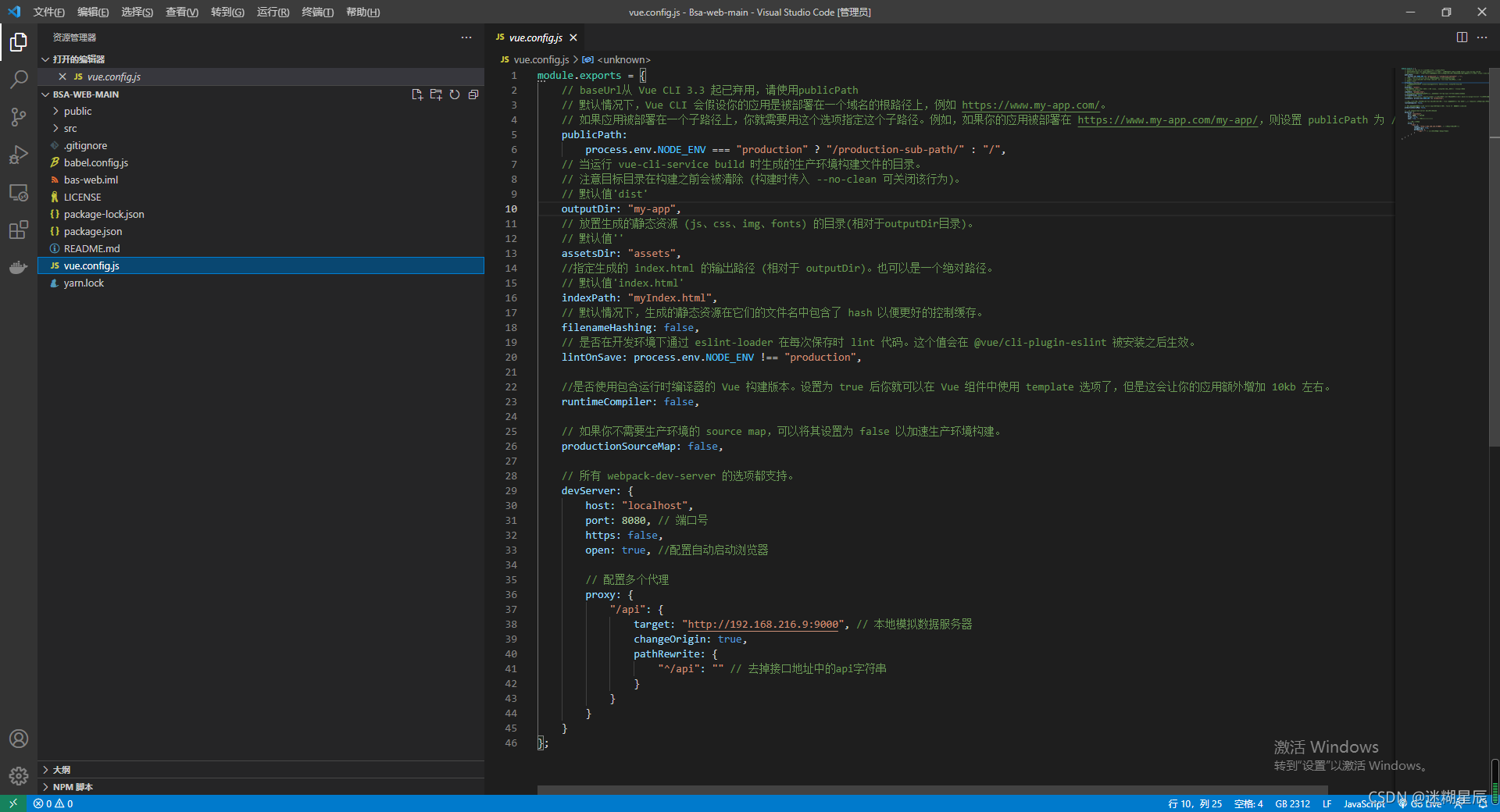Select vue.config.js in the file tree
The height and width of the screenshot is (812, 1500).
[261, 266]
